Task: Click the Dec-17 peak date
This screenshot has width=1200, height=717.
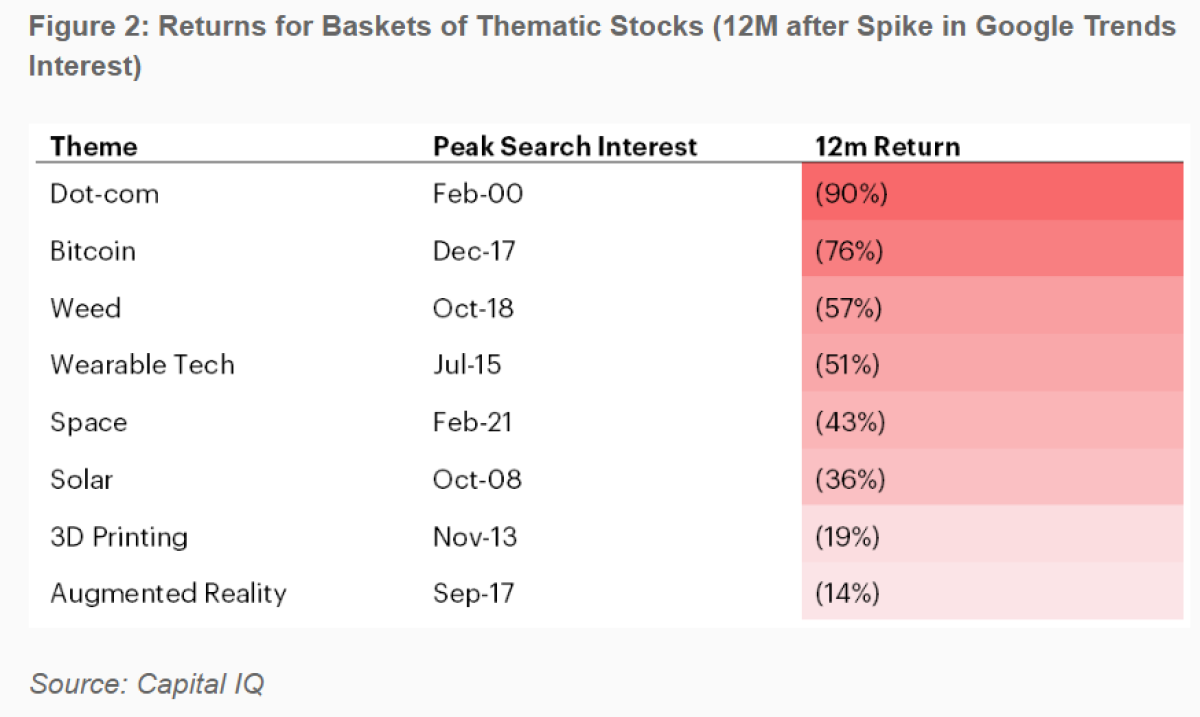Action: pos(474,251)
